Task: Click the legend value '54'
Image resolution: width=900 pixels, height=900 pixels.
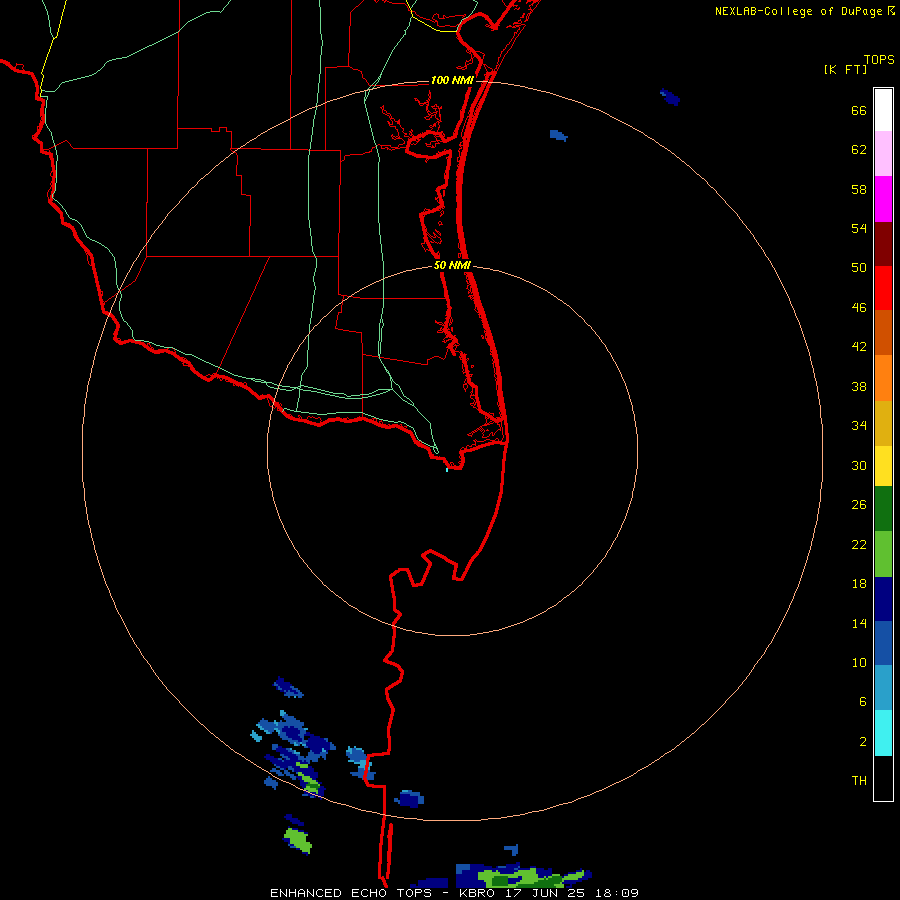Action: pos(859,228)
